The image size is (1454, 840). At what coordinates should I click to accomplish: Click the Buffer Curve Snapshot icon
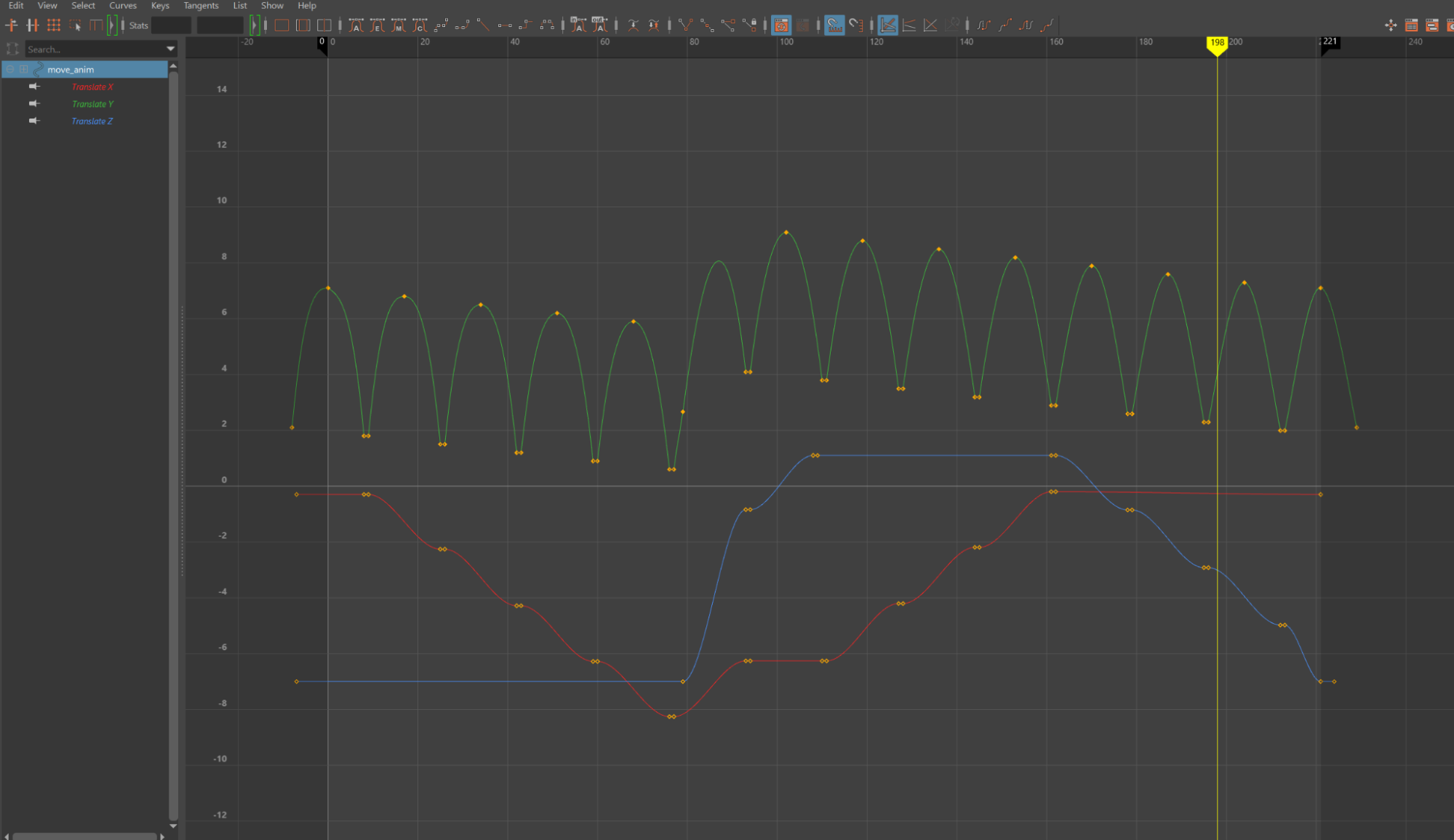tap(633, 25)
